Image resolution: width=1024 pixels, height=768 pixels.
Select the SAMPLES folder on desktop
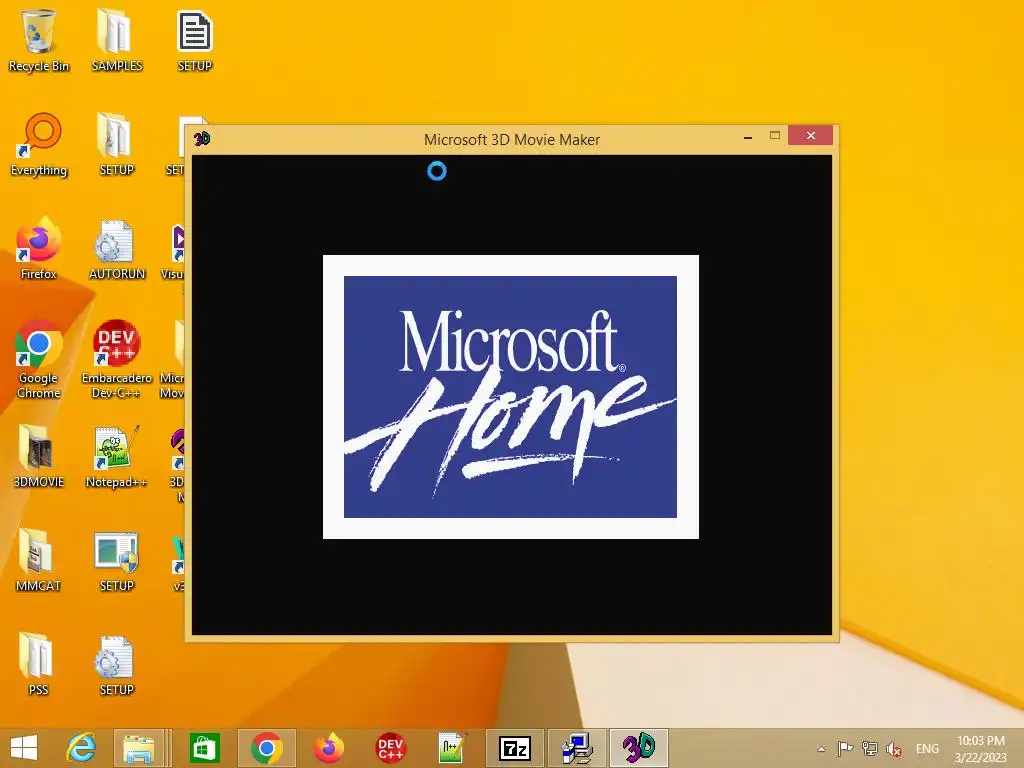pos(116,40)
